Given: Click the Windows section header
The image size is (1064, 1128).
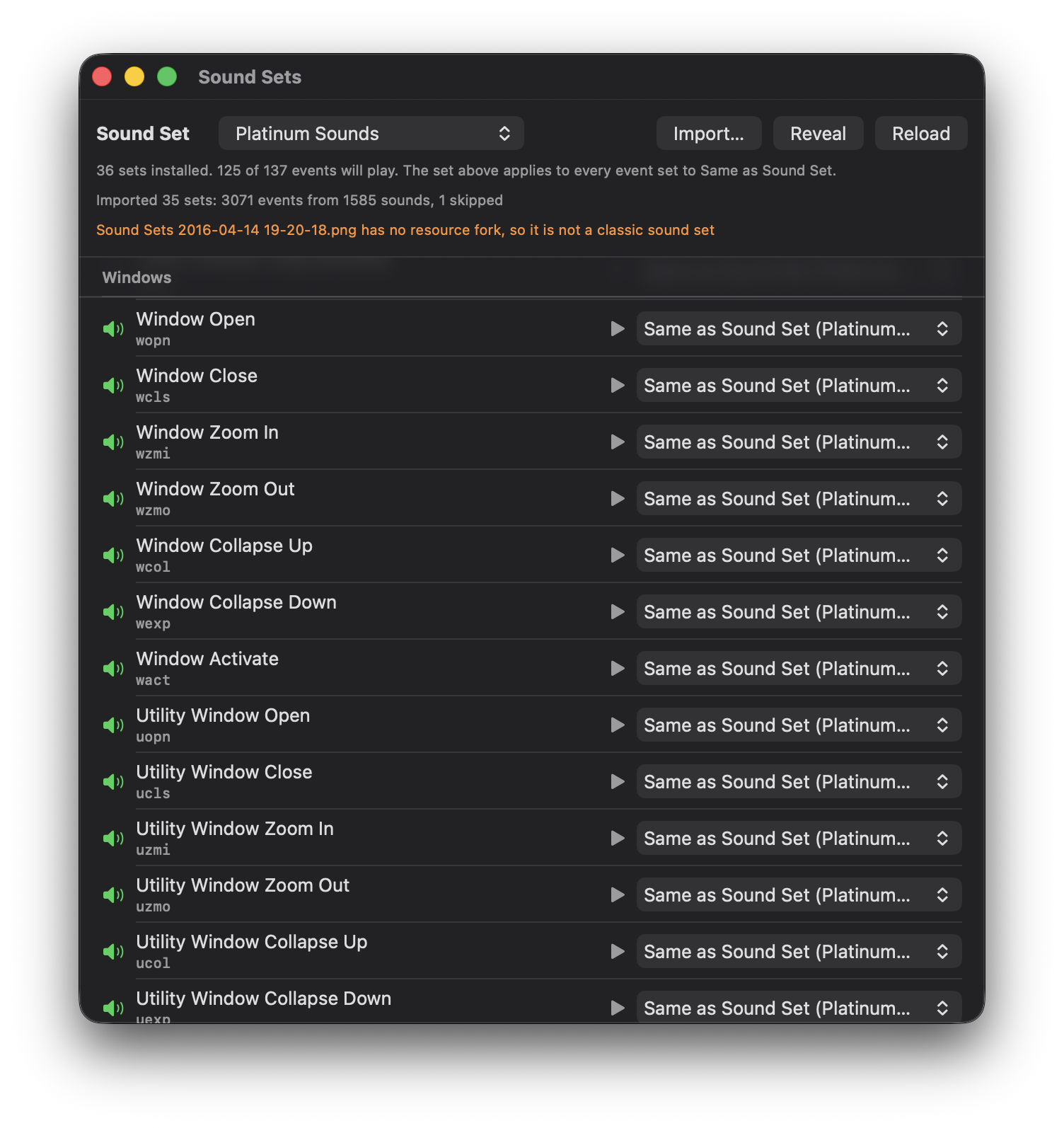Looking at the screenshot, I should tap(137, 277).
